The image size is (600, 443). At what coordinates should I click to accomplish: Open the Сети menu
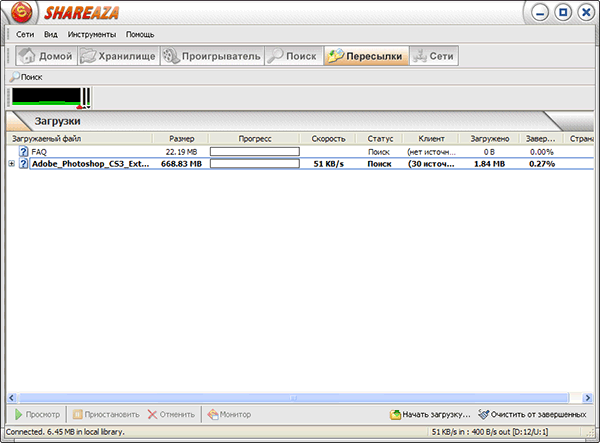(x=25, y=34)
